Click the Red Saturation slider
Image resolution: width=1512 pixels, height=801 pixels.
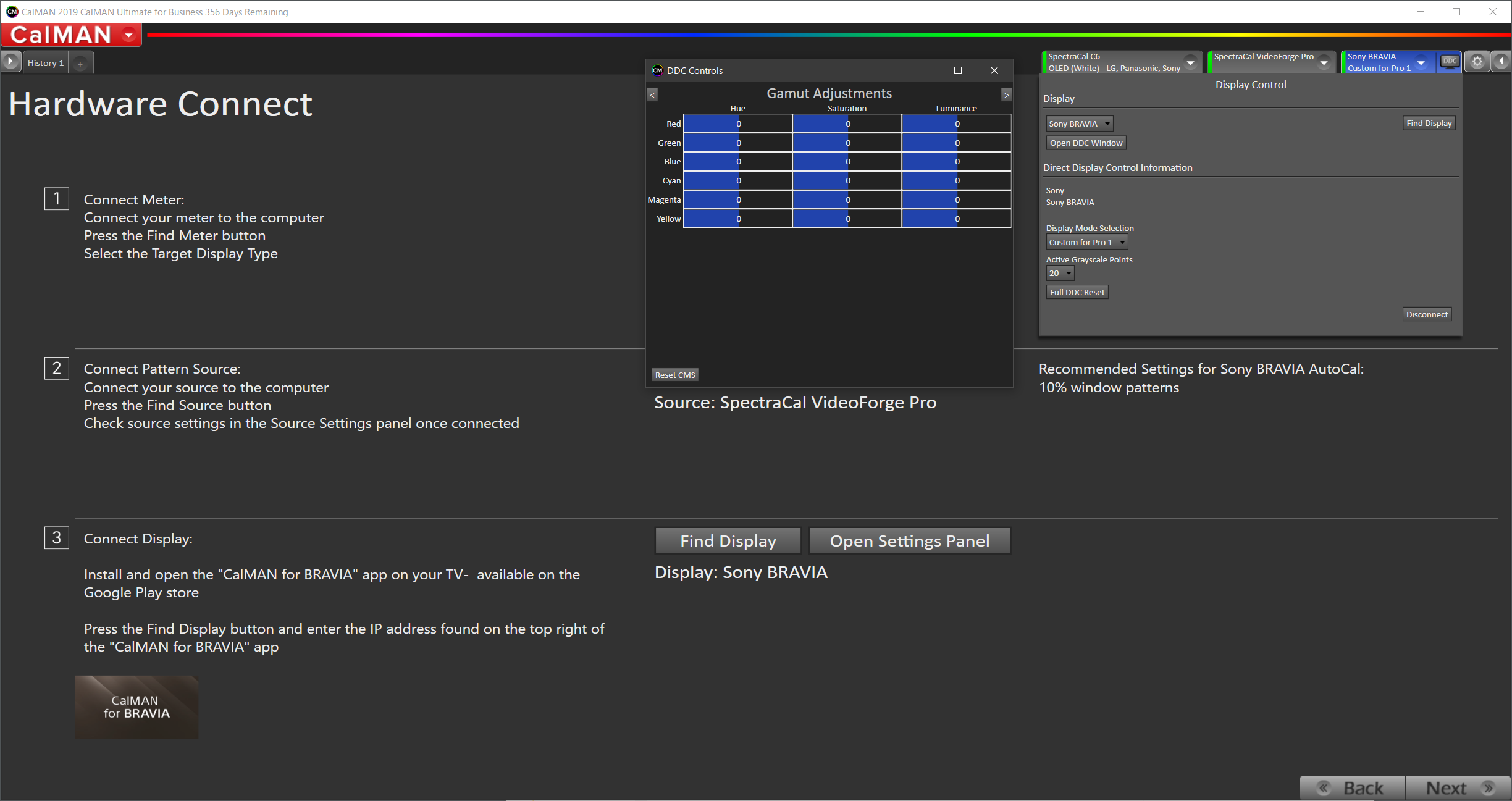point(847,124)
